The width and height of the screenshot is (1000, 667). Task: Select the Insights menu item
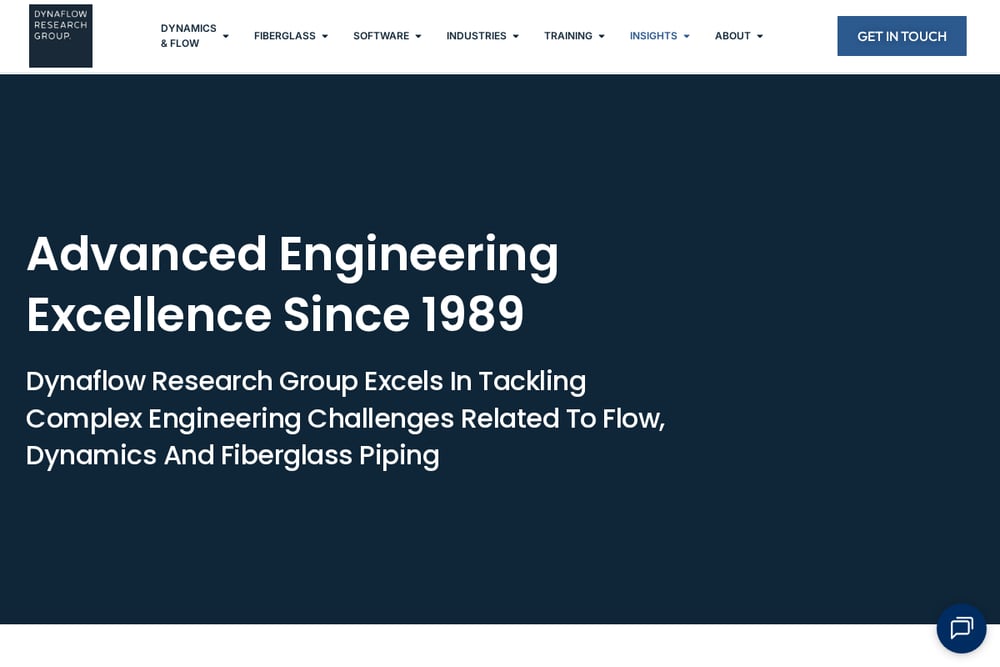click(653, 36)
